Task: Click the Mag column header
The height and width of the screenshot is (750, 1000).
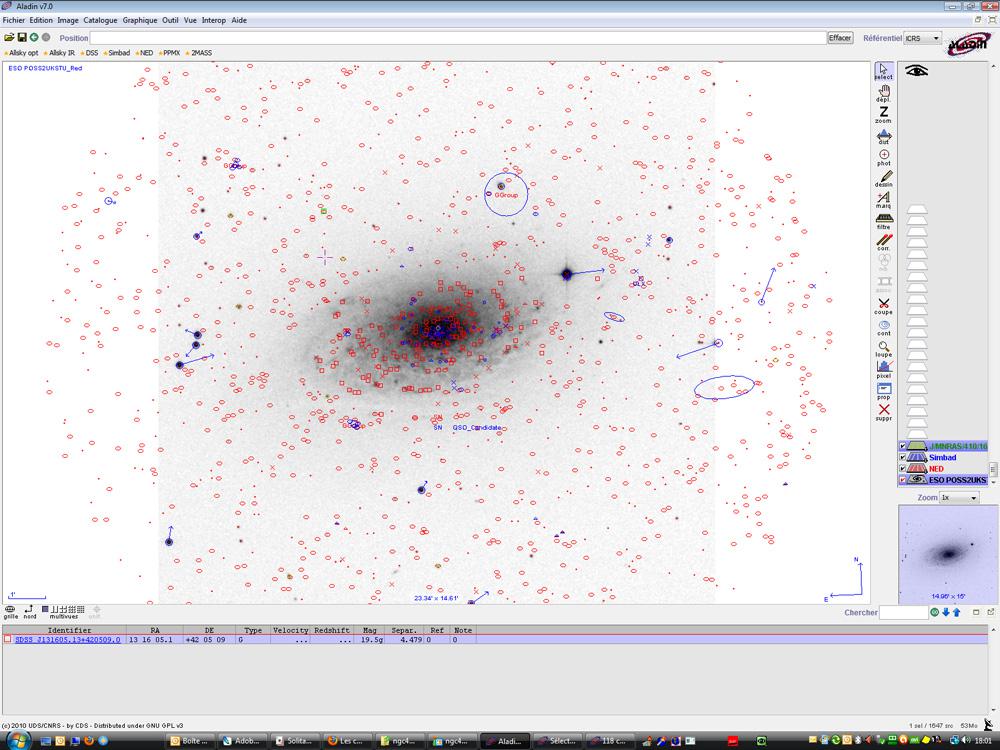Action: (369, 630)
